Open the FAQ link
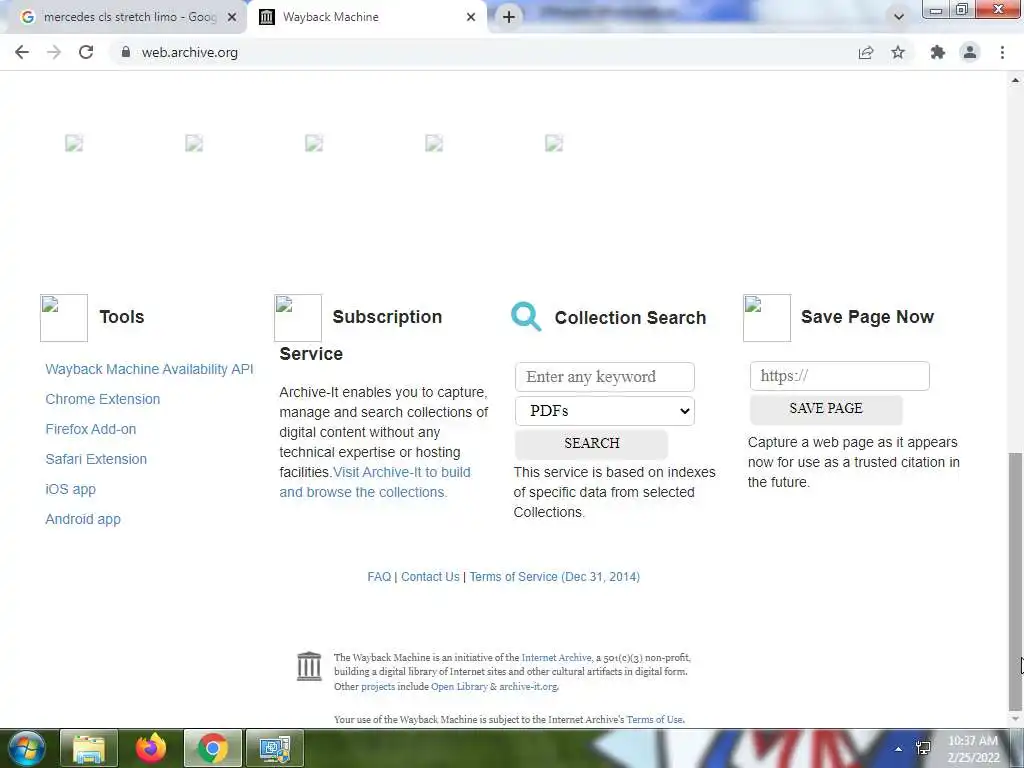This screenshot has width=1024, height=768. pyautogui.click(x=379, y=577)
